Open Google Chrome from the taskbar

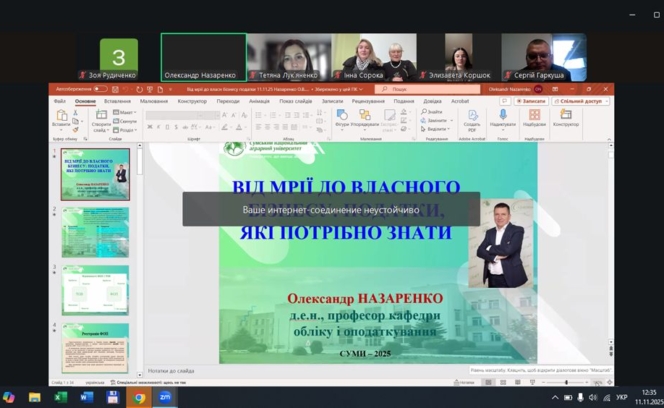pos(139,397)
